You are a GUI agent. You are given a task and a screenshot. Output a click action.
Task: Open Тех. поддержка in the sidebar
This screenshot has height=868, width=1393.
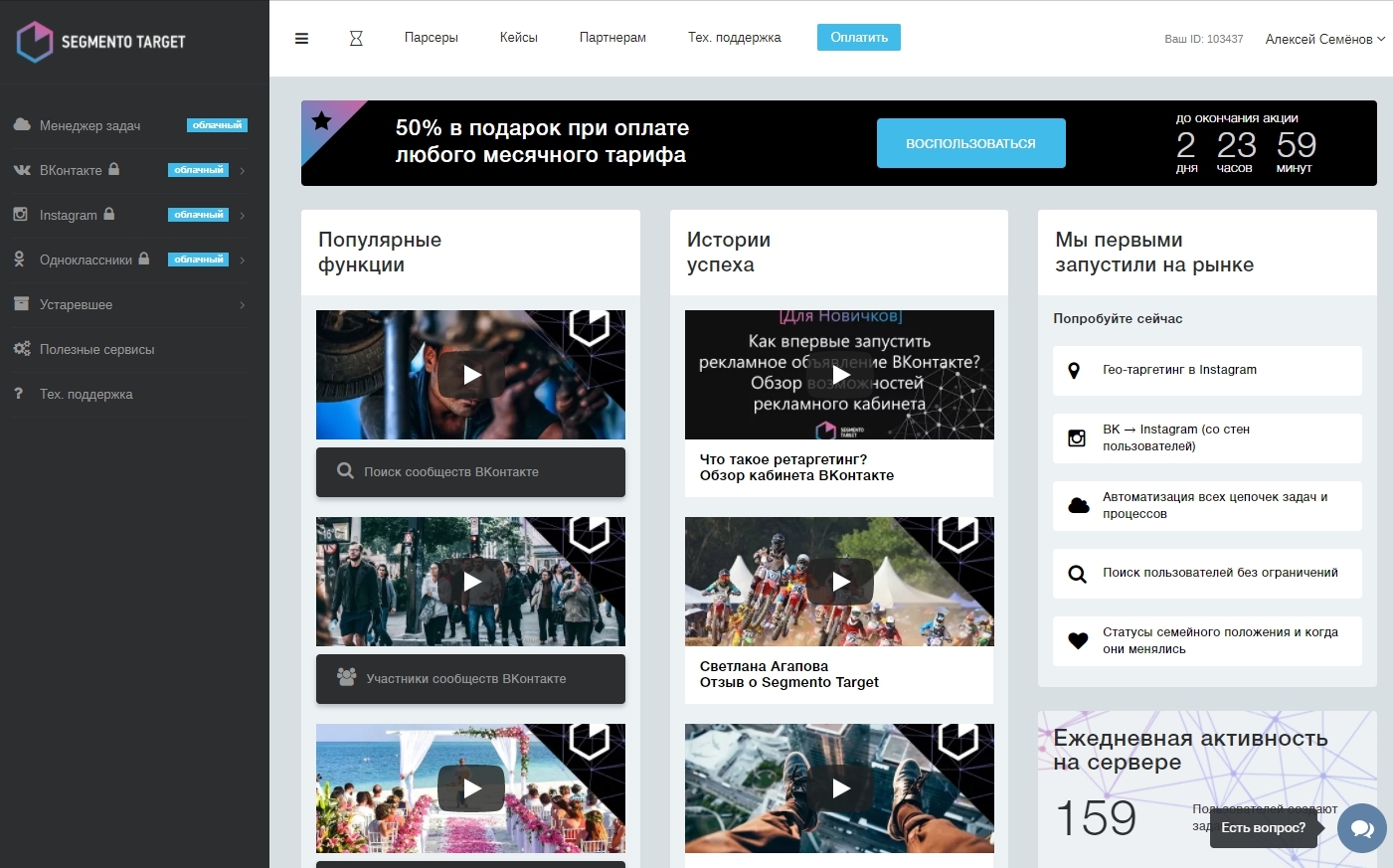pos(87,394)
